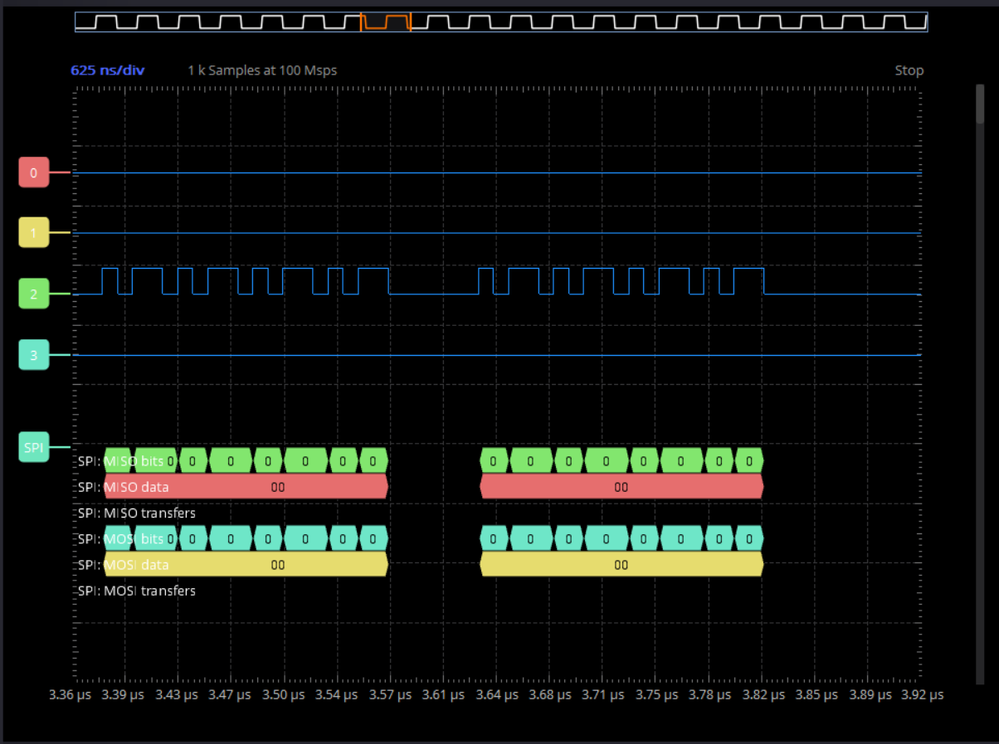The height and width of the screenshot is (744, 999).
Task: Click the Stop acquisition status label
Action: [909, 70]
